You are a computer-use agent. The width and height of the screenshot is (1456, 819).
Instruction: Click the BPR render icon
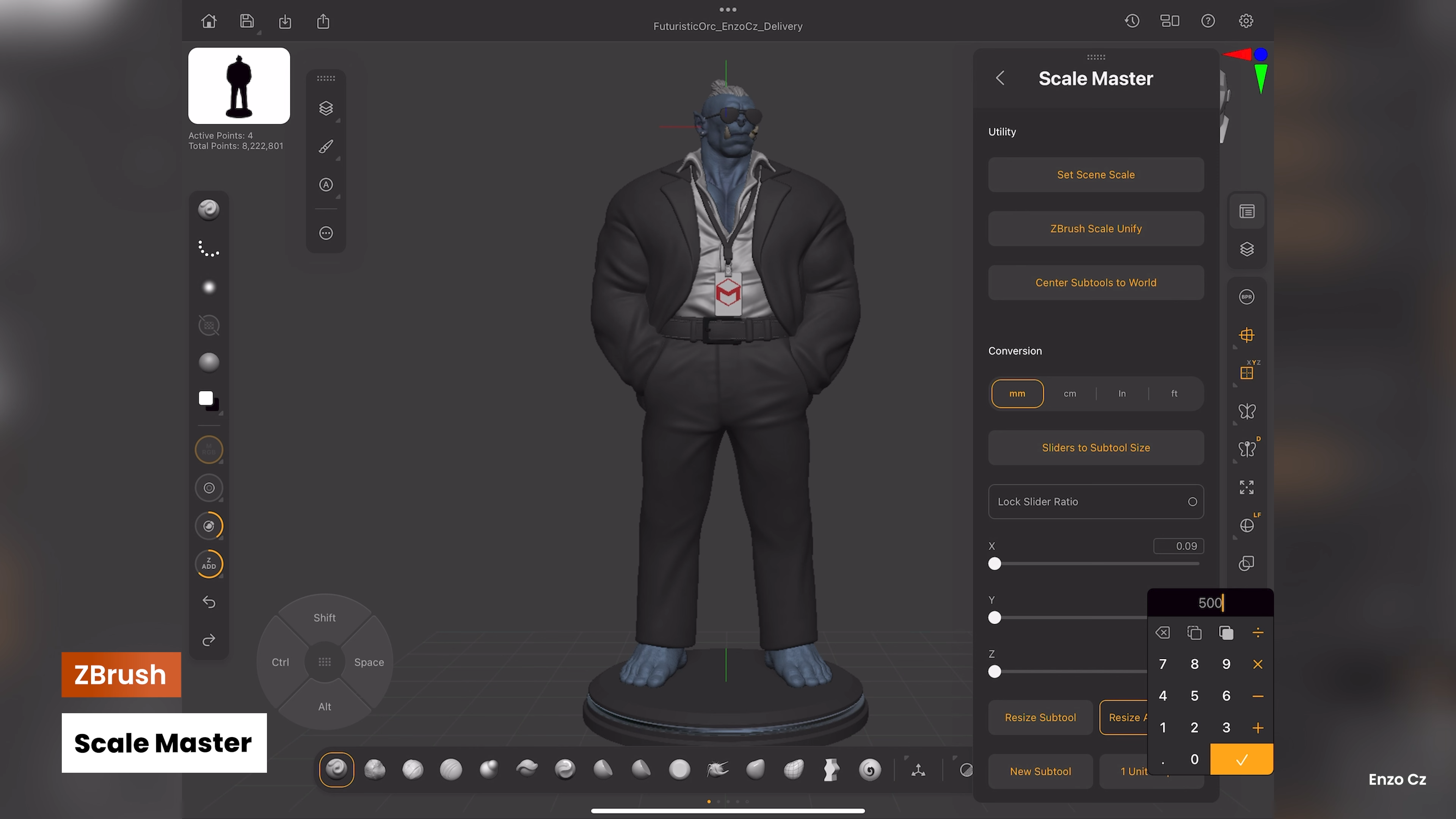click(1246, 297)
